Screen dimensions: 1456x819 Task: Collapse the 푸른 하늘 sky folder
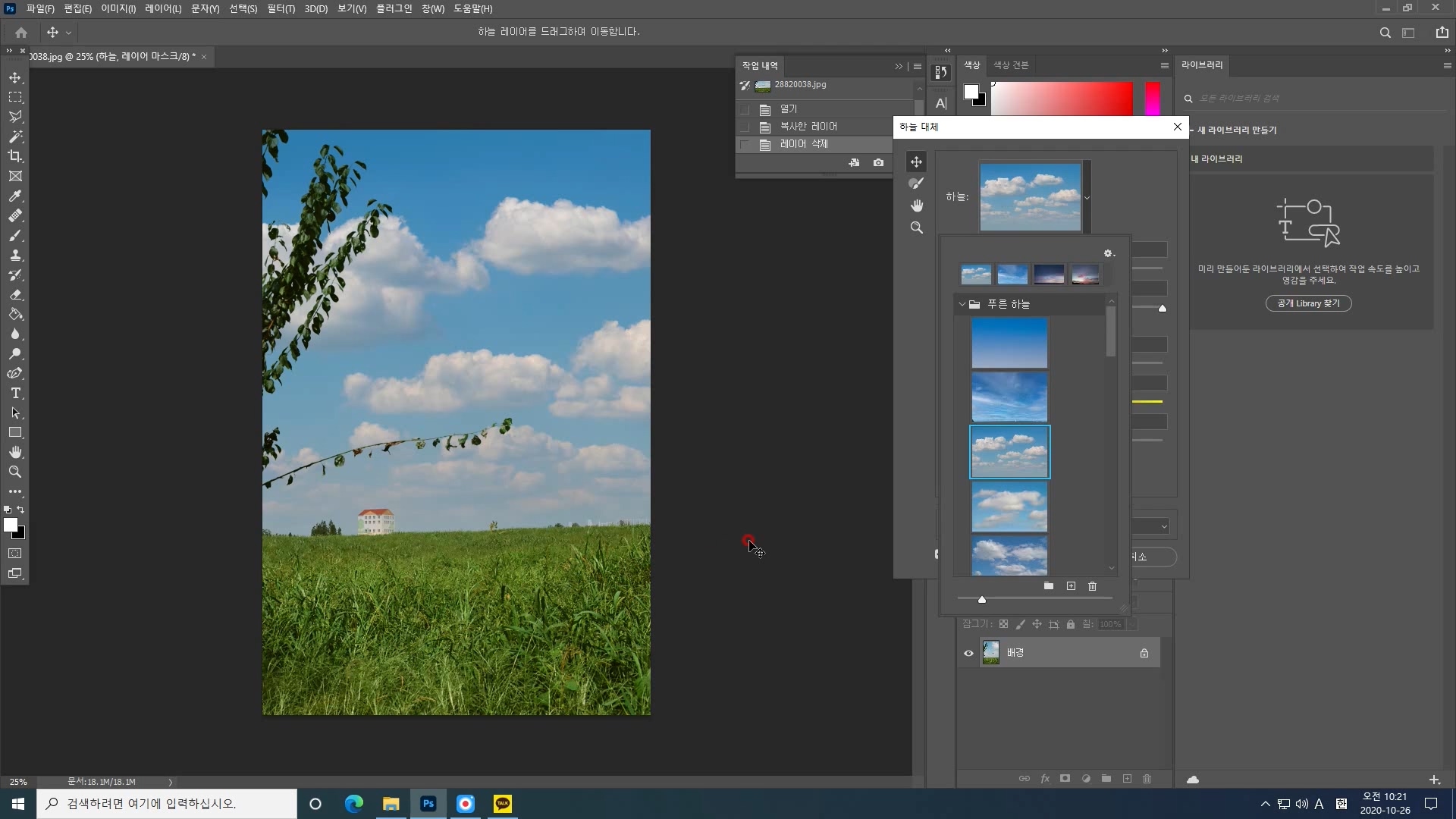coord(962,304)
